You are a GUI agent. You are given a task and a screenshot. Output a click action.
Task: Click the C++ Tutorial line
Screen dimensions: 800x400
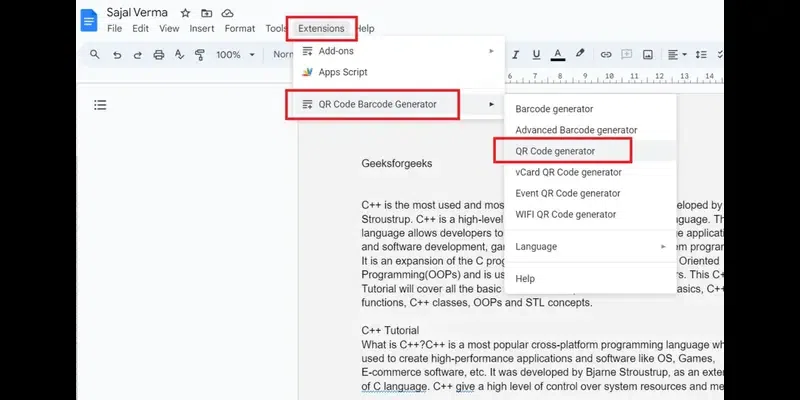[x=390, y=330]
